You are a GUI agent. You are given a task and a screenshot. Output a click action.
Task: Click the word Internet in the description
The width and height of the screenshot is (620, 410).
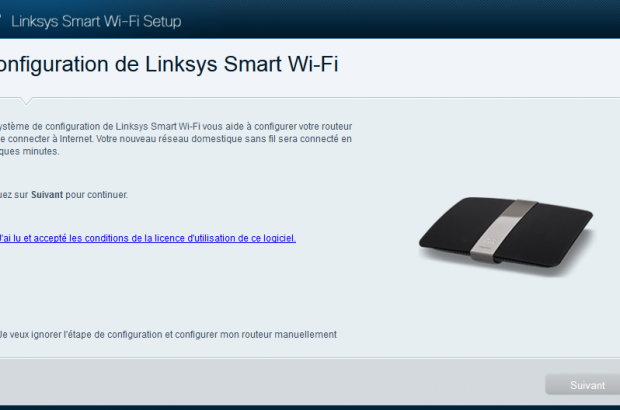76,139
